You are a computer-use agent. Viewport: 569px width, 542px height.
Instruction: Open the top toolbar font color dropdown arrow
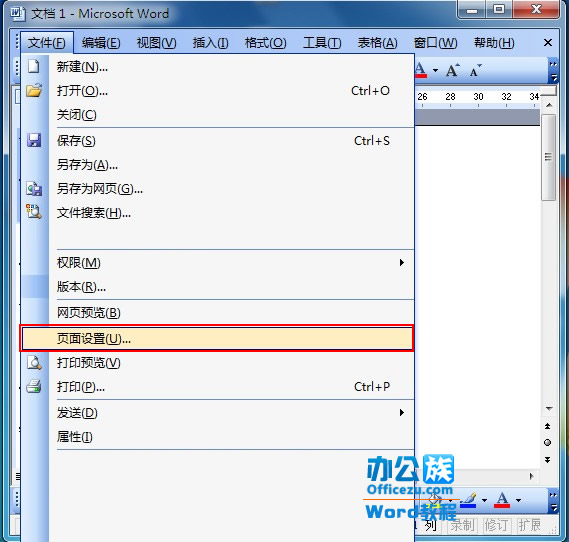pos(435,70)
